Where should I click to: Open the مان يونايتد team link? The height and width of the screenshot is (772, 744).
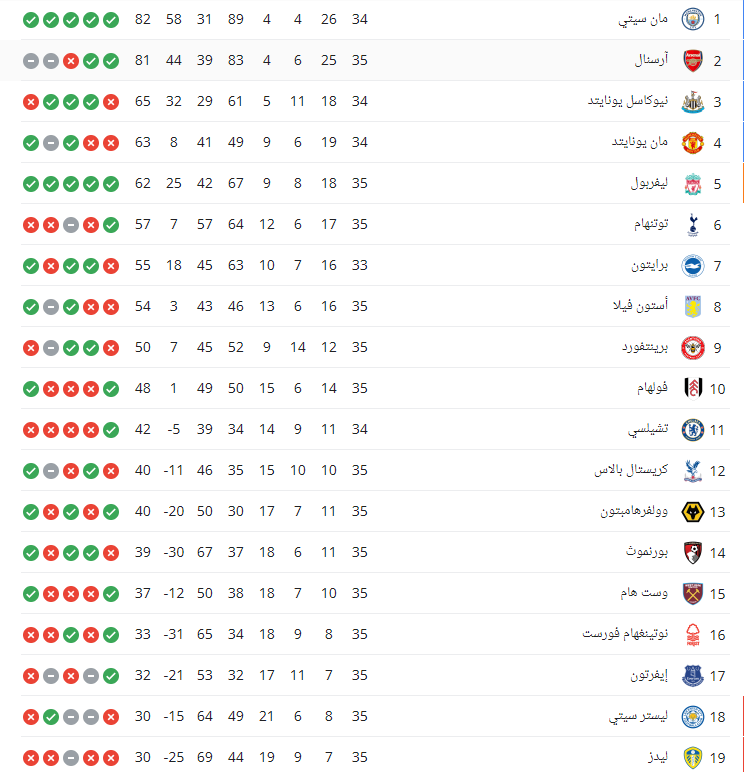tap(639, 142)
